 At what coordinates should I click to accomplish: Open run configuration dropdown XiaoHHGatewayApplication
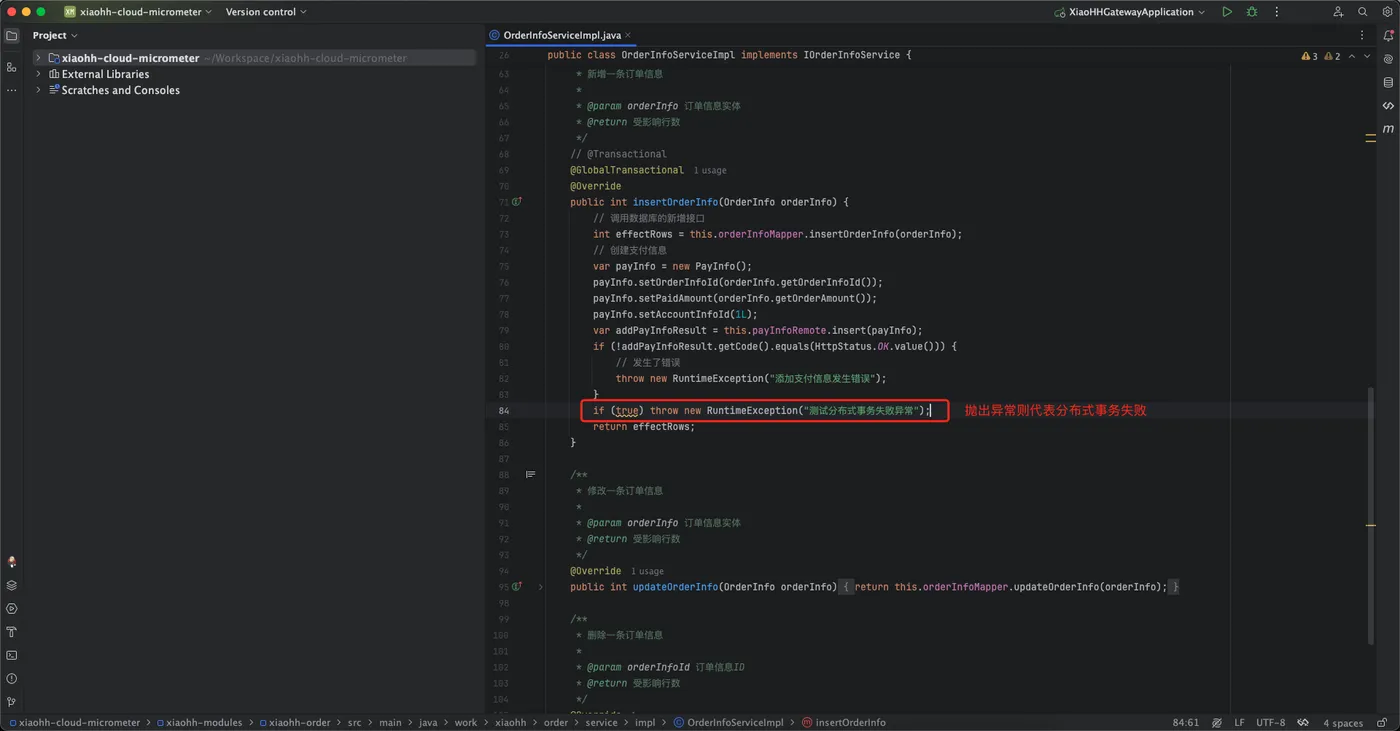pos(1129,12)
